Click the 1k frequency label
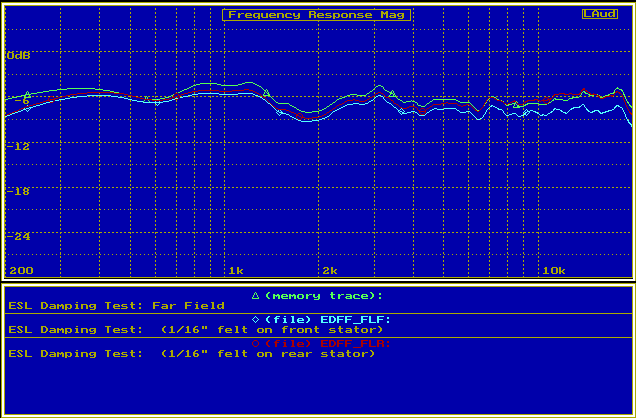The height and width of the screenshot is (418, 636). pos(236,270)
